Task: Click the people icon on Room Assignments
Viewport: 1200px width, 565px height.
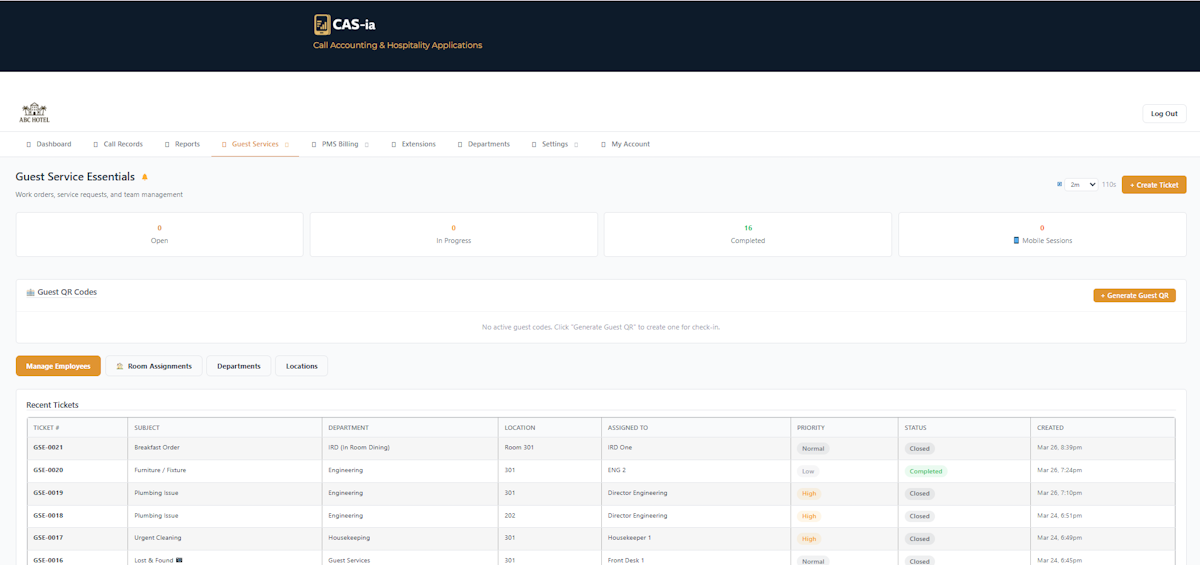Action: [120, 366]
